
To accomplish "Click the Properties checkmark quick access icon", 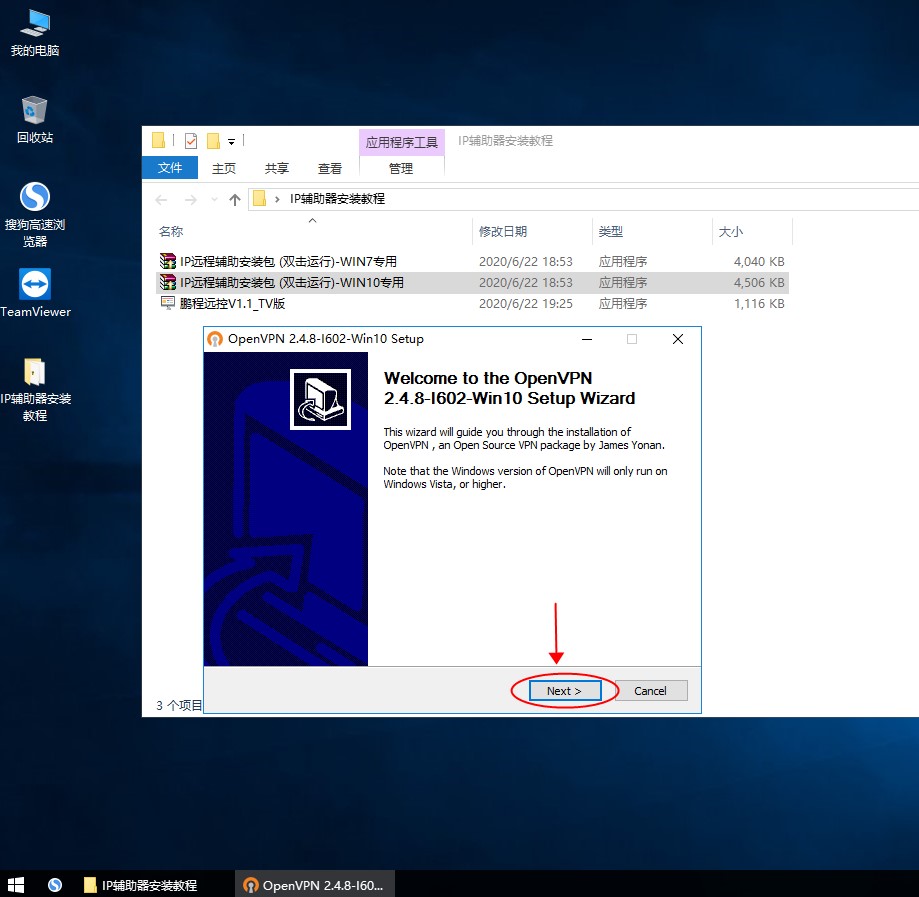I will [191, 141].
